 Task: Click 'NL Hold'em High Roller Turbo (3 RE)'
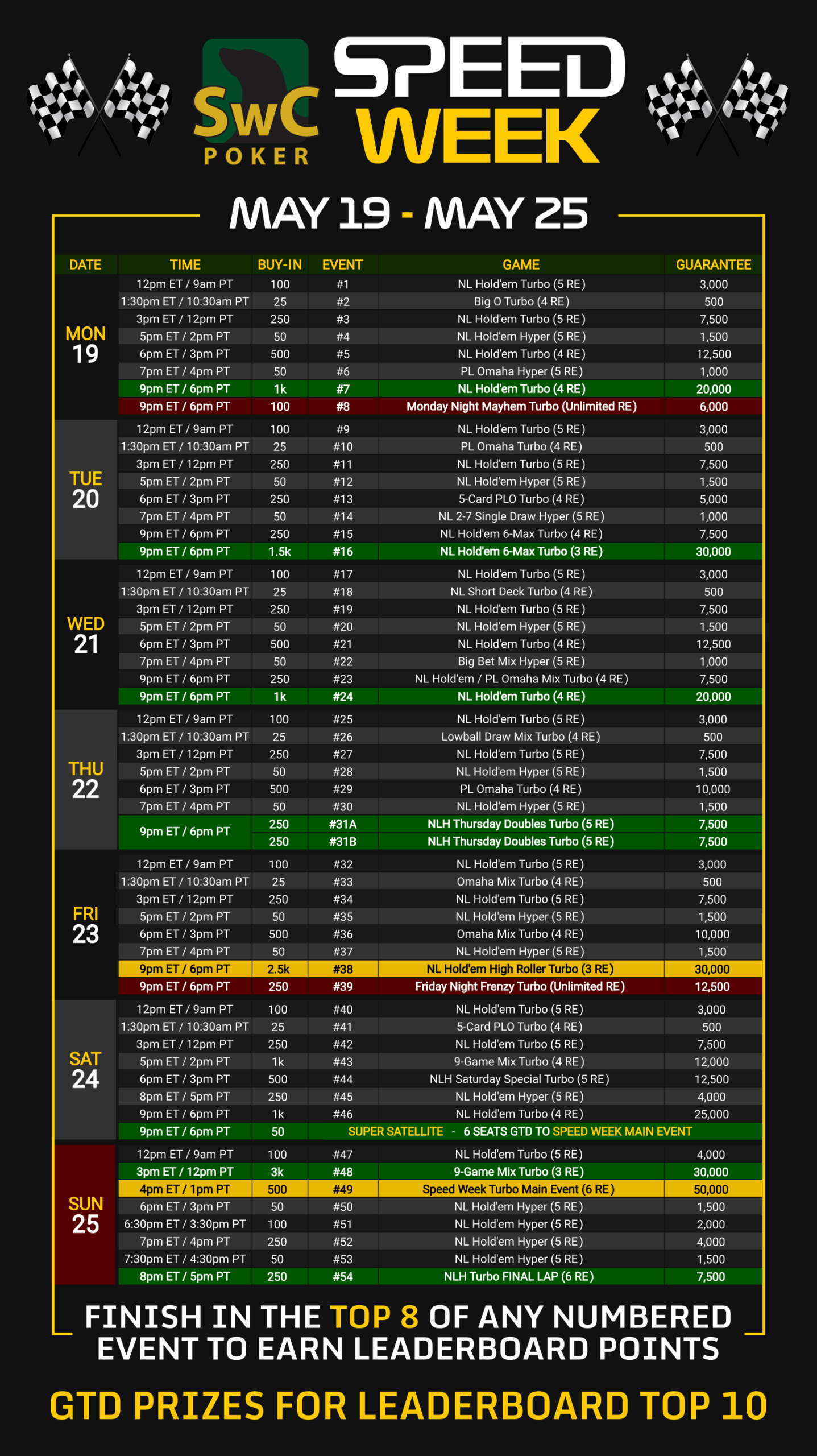tap(520, 969)
